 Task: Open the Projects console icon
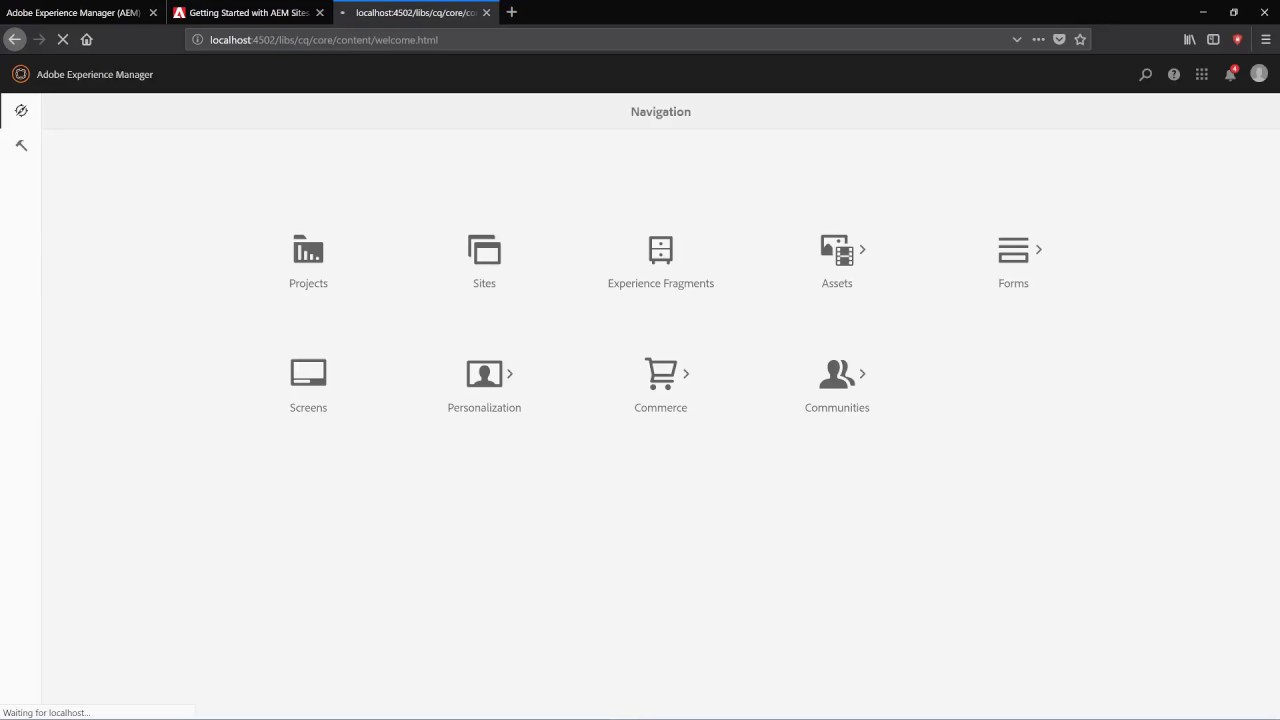pos(308,249)
